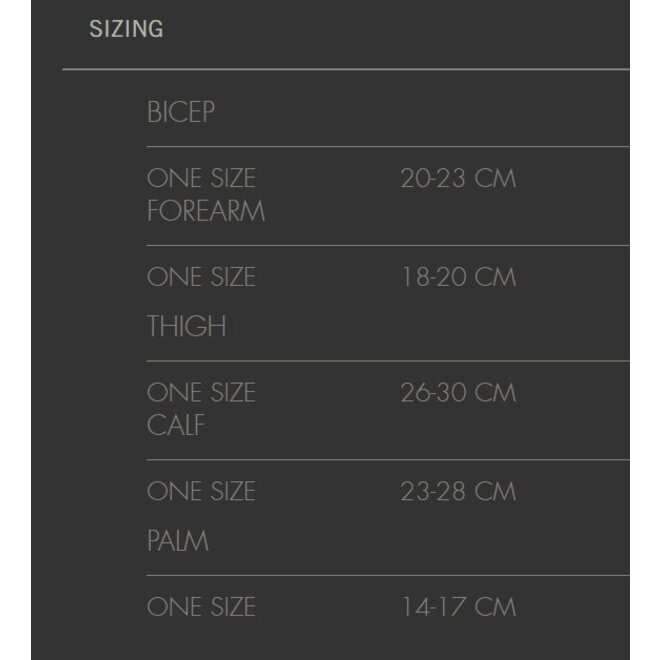The image size is (660, 660).
Task: Click the PALM label
Action: coord(178,541)
